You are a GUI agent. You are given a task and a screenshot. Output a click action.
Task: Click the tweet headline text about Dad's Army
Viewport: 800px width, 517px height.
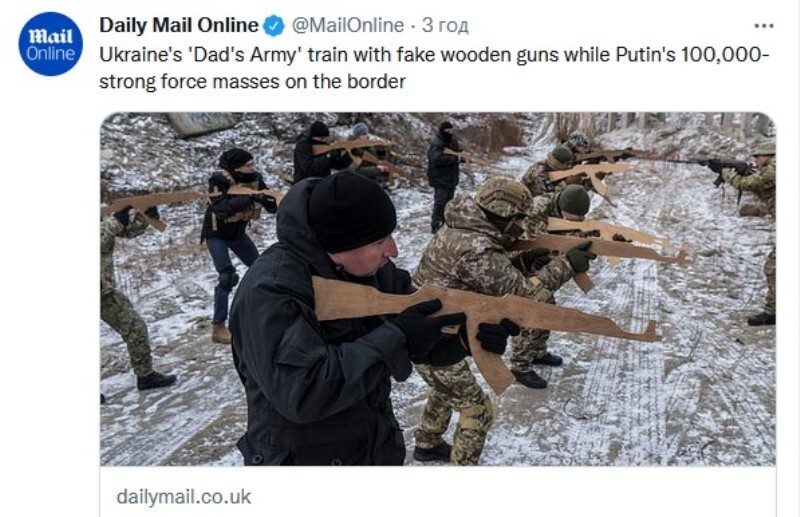(x=434, y=68)
